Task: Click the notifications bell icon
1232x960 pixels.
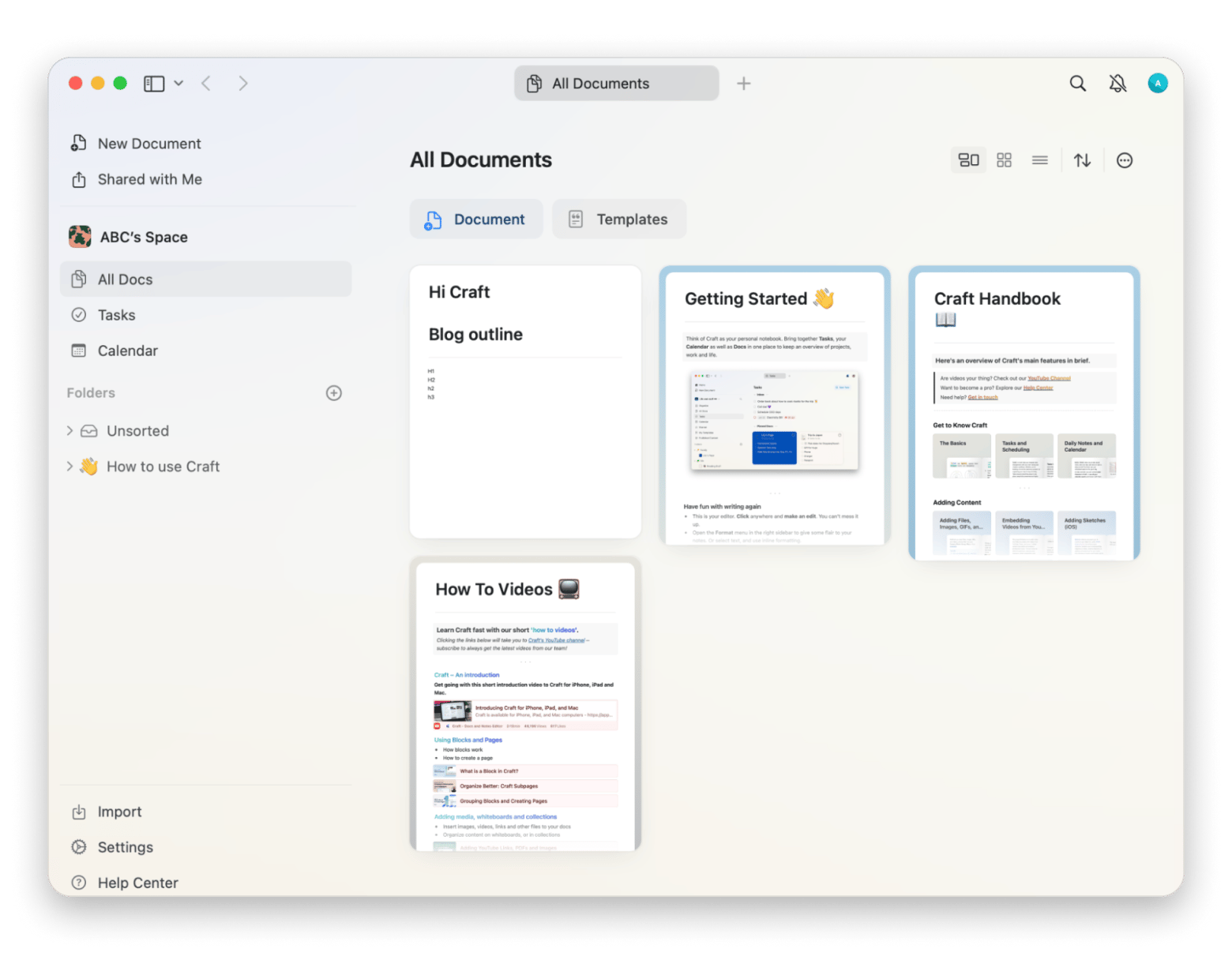Action: (1117, 84)
